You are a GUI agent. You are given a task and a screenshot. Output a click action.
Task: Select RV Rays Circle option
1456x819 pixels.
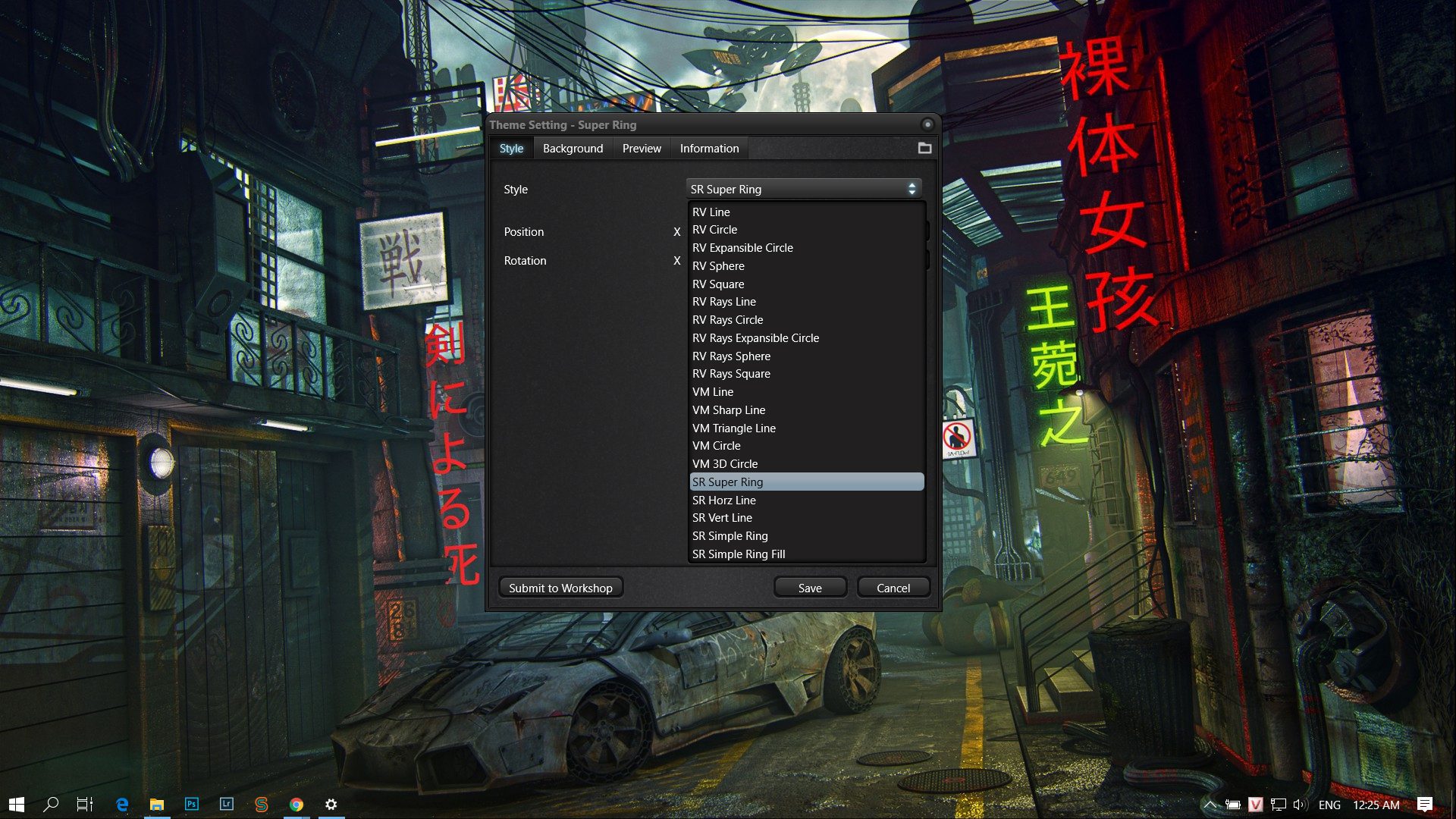tap(807, 320)
